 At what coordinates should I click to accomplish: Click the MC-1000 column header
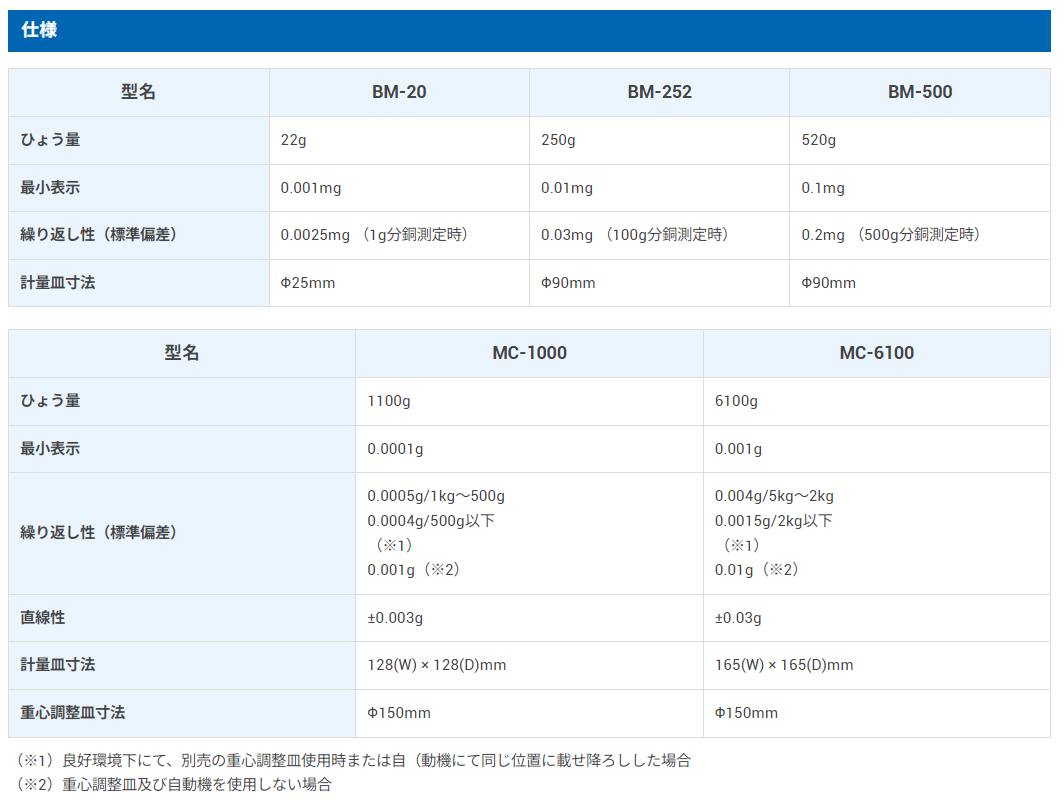click(529, 353)
